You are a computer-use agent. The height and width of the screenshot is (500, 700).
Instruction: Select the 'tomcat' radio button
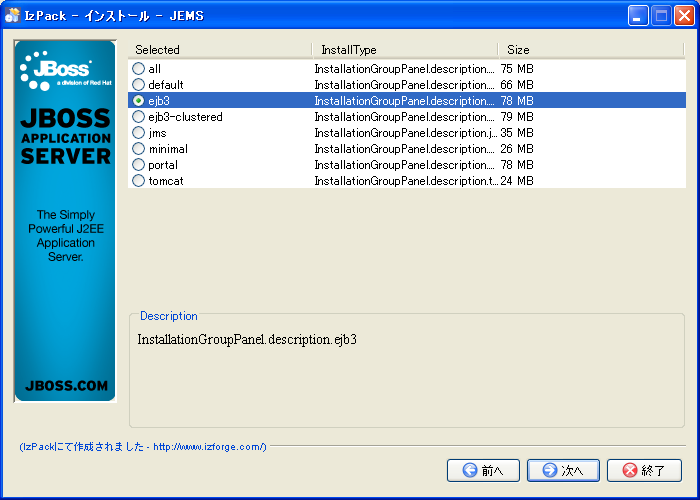coord(138,181)
